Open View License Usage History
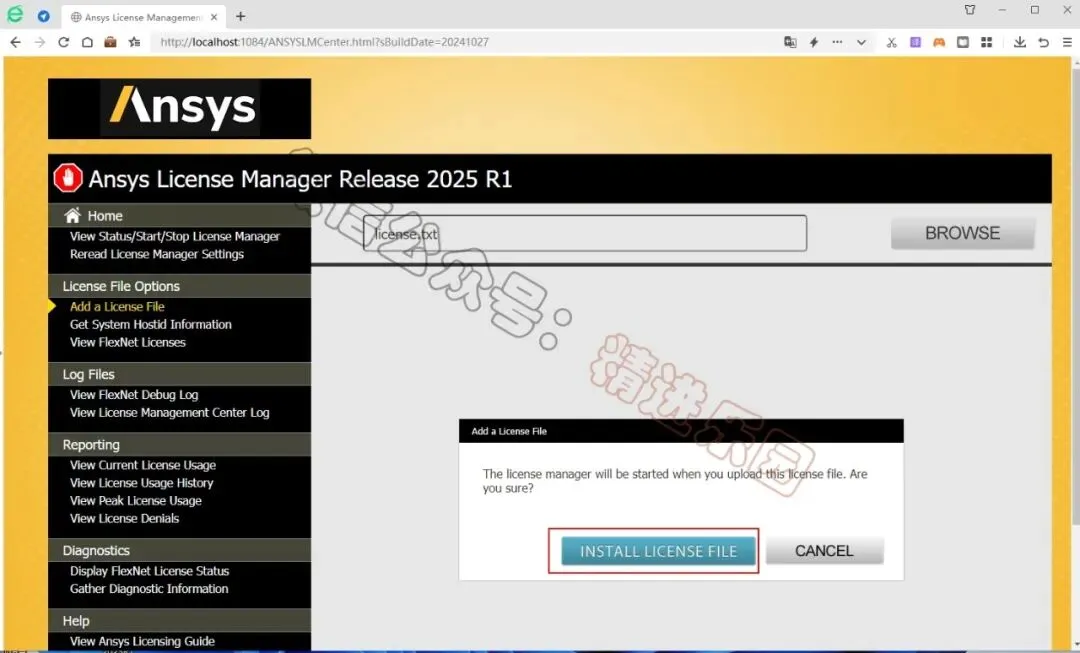This screenshot has height=653, width=1080. [x=141, y=483]
